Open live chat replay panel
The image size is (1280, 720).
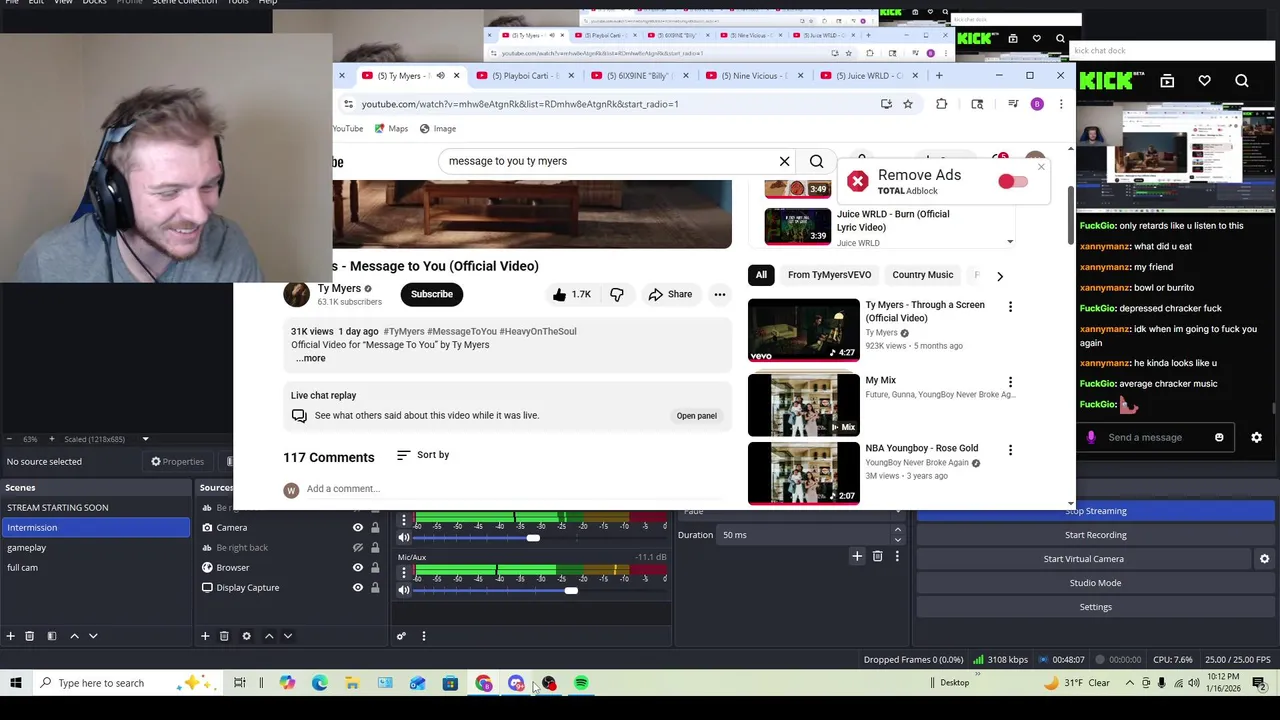[696, 416]
